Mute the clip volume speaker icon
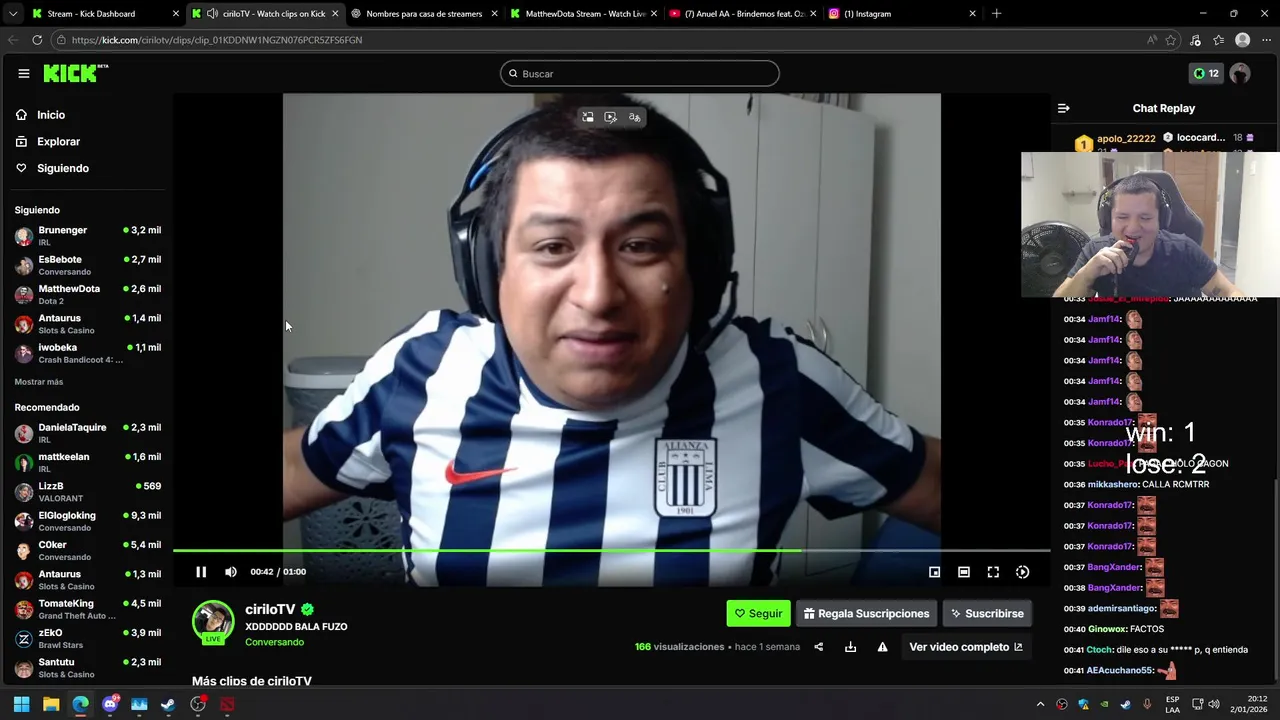This screenshot has width=1280, height=720. click(231, 572)
